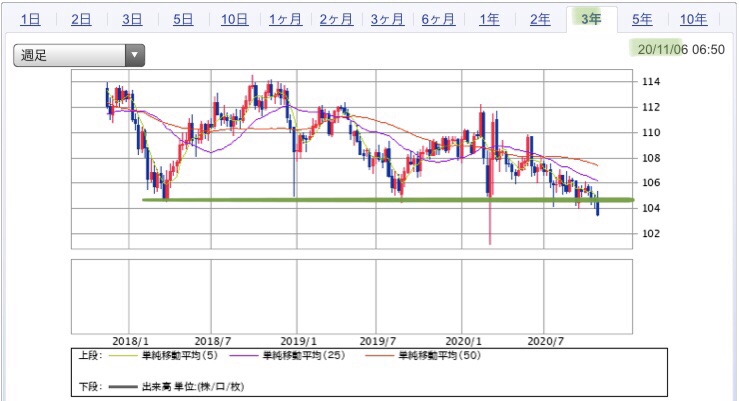Show the 5年 chart range
This screenshot has width=739, height=401.
point(642,19)
